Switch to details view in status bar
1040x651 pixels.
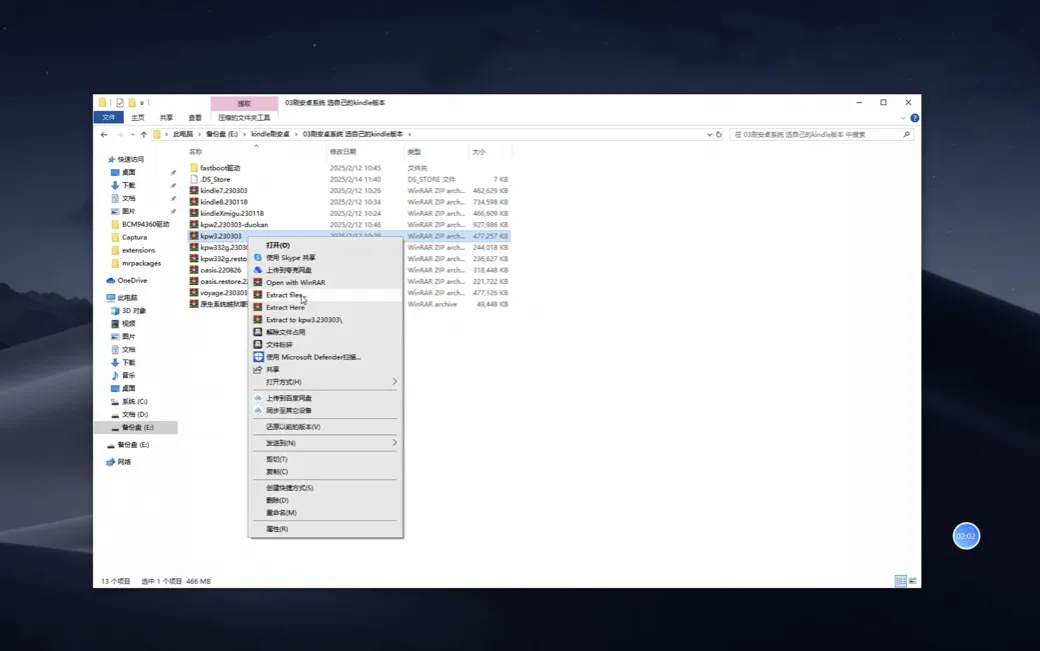click(900, 581)
